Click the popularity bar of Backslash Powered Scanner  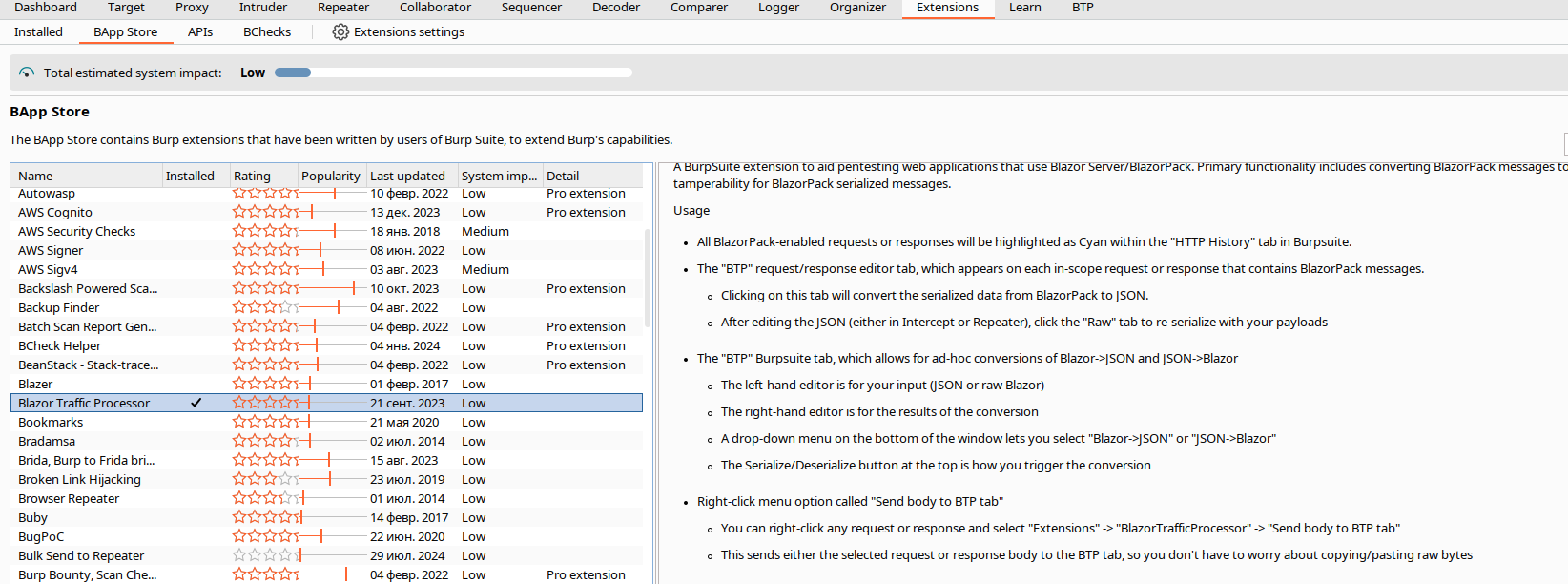pos(331,288)
